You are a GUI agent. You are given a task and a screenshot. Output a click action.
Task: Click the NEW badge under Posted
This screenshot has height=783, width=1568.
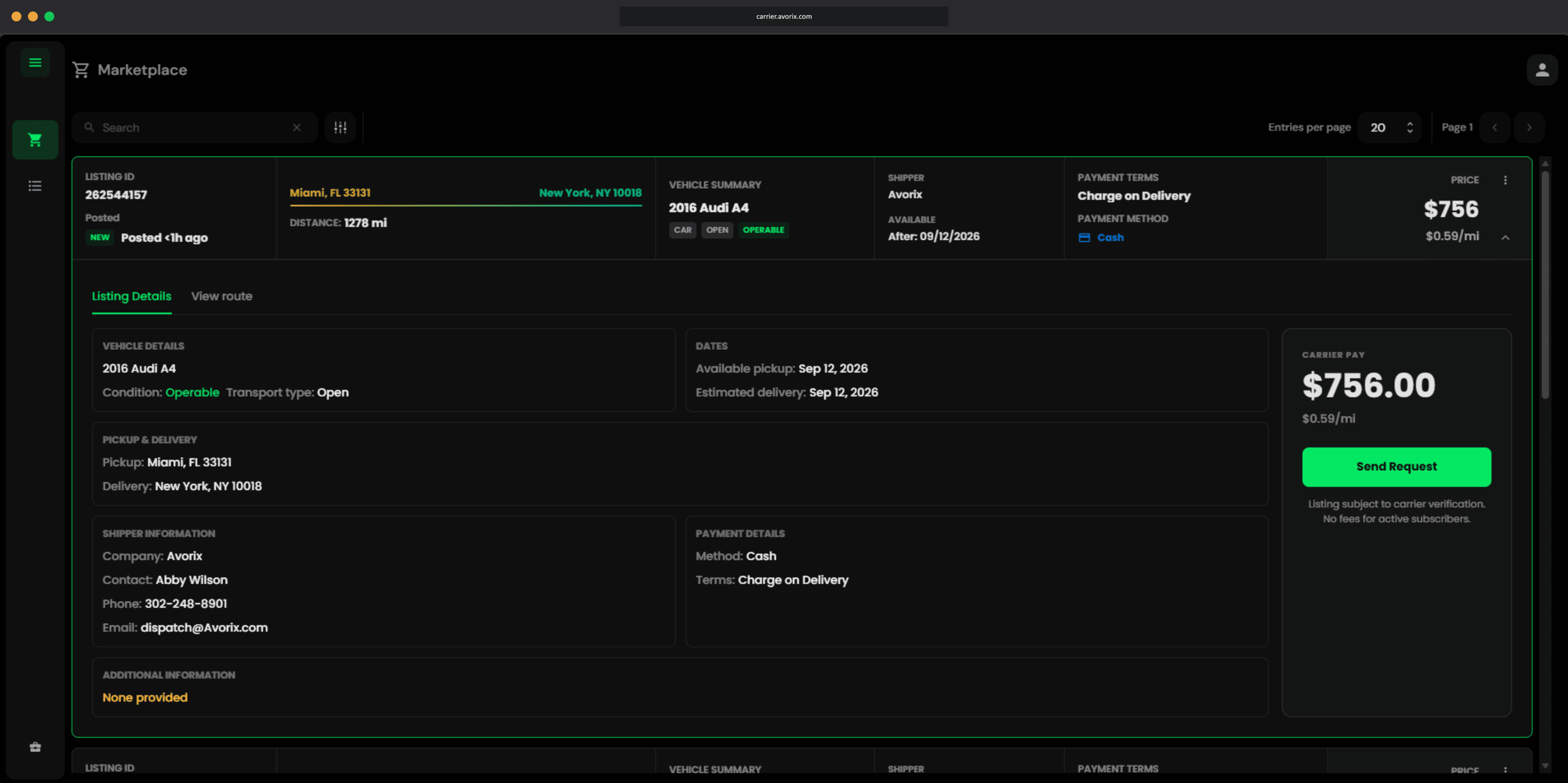[100, 237]
